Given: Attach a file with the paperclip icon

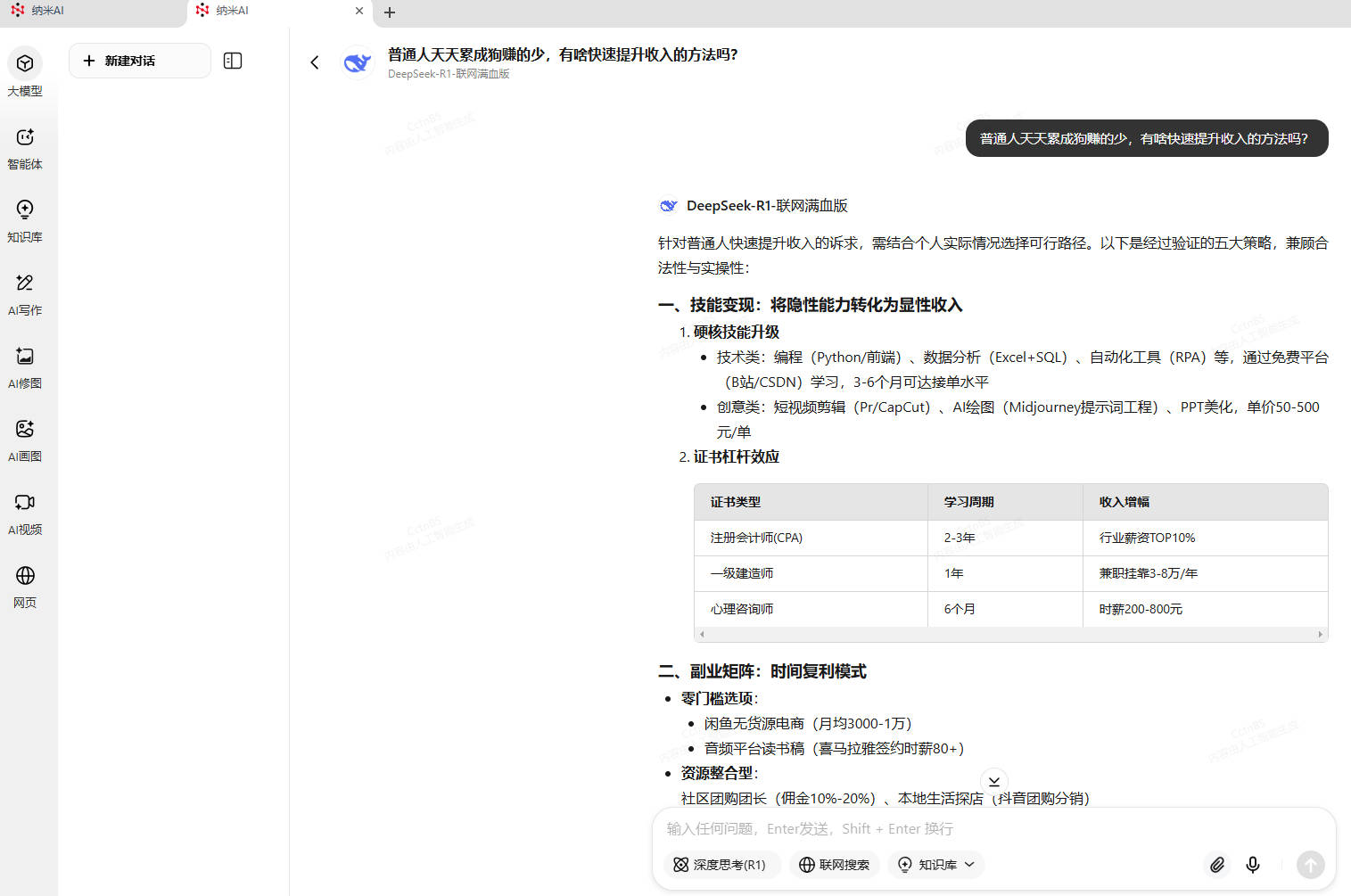Looking at the screenshot, I should coord(1217,864).
